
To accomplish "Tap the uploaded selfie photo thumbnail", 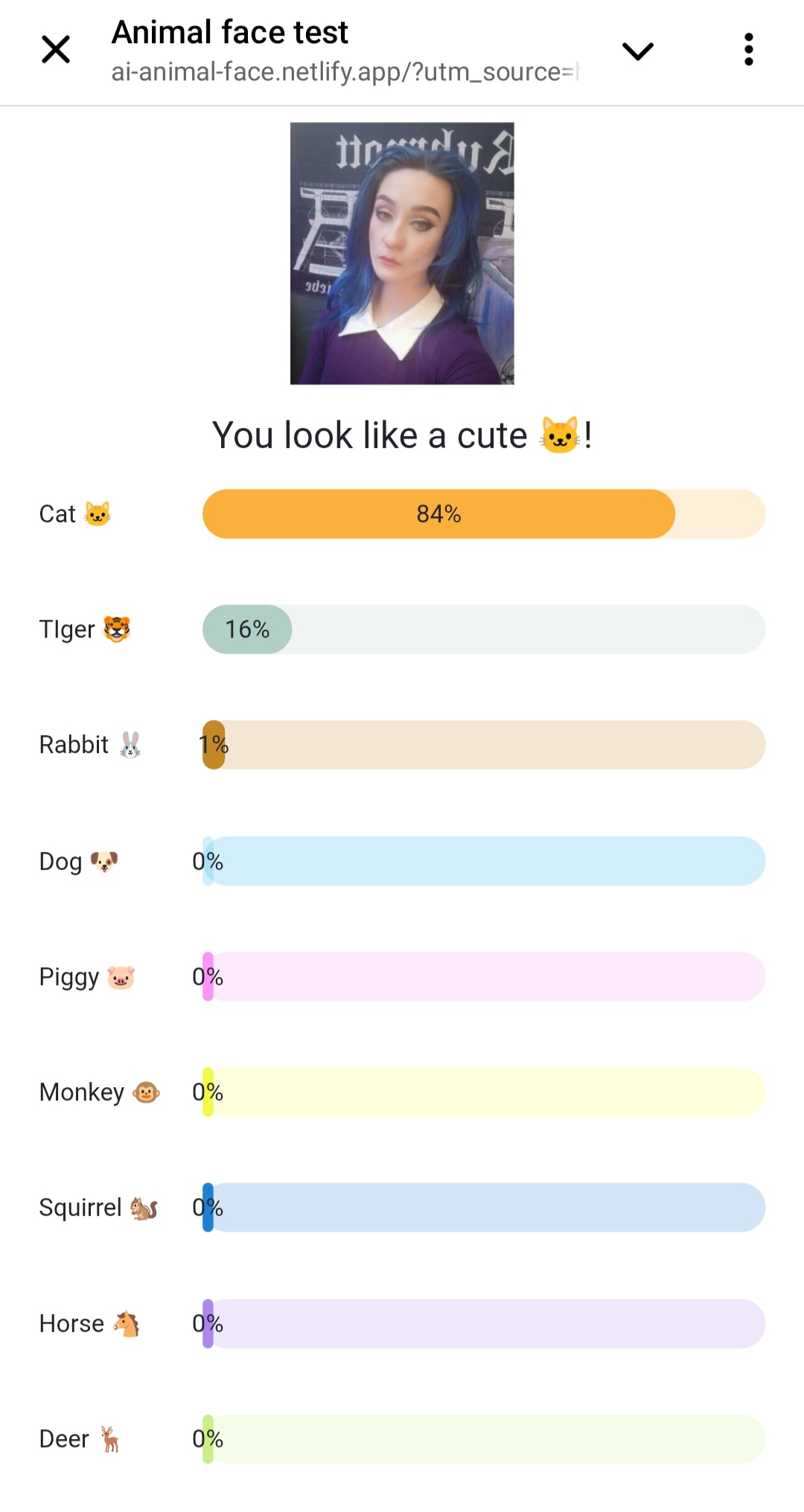I will [x=402, y=253].
